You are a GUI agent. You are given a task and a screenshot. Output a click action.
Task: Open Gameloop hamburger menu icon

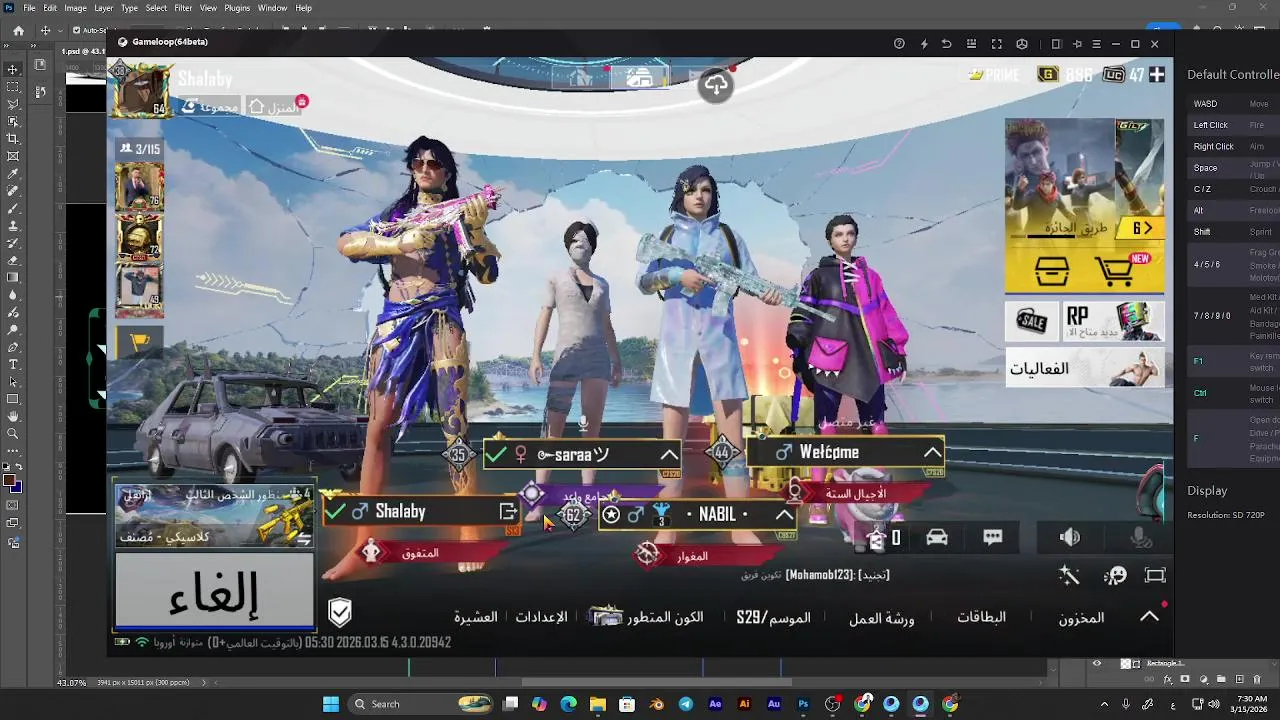pyautogui.click(x=1096, y=44)
